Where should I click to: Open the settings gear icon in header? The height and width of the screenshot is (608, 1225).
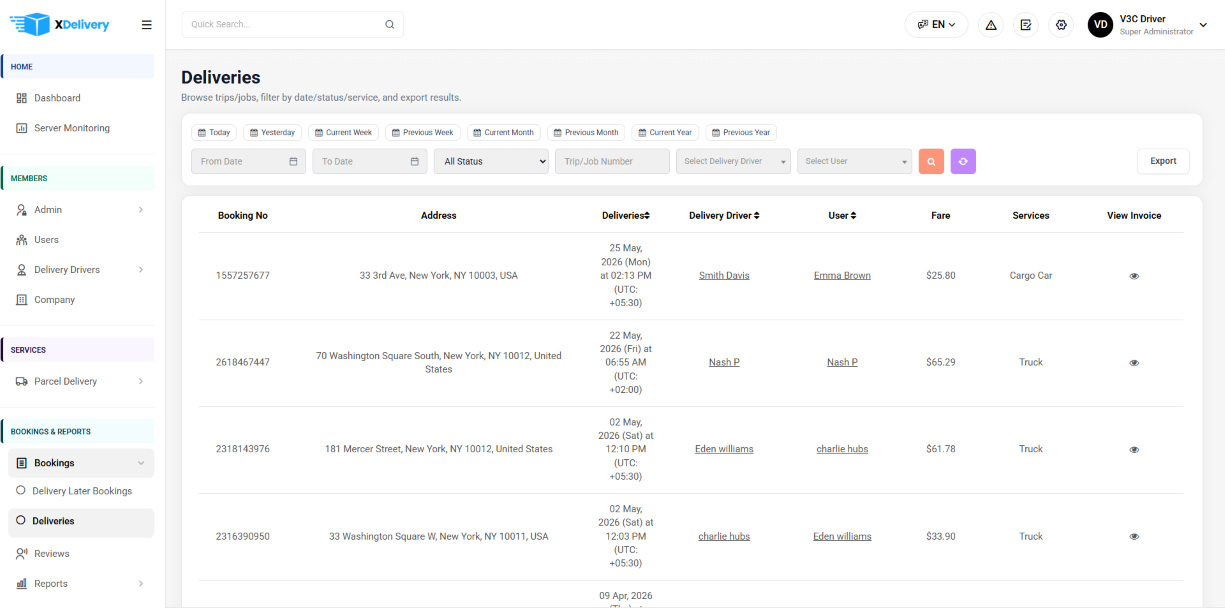tap(1061, 25)
